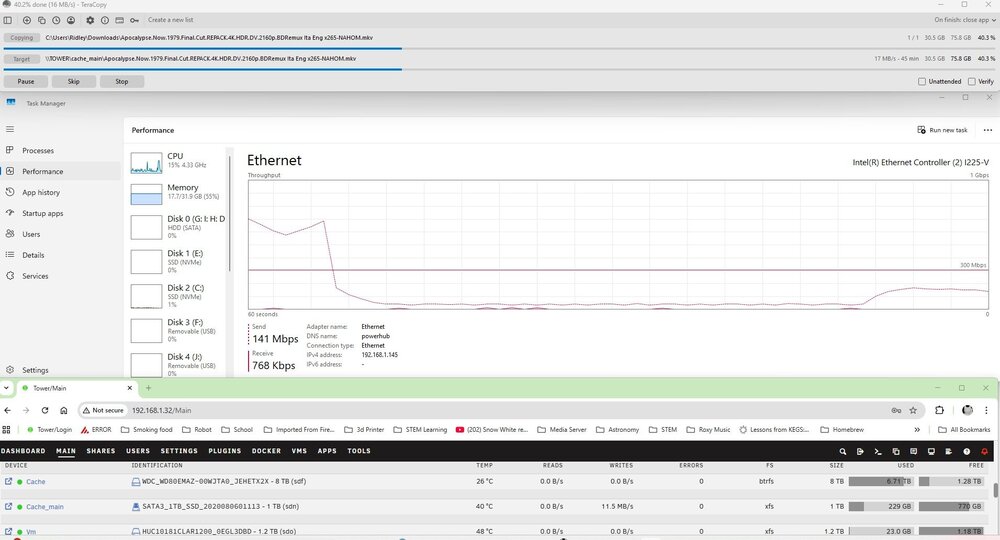
Task: Go back in Chrome
Action: [x=8, y=411]
